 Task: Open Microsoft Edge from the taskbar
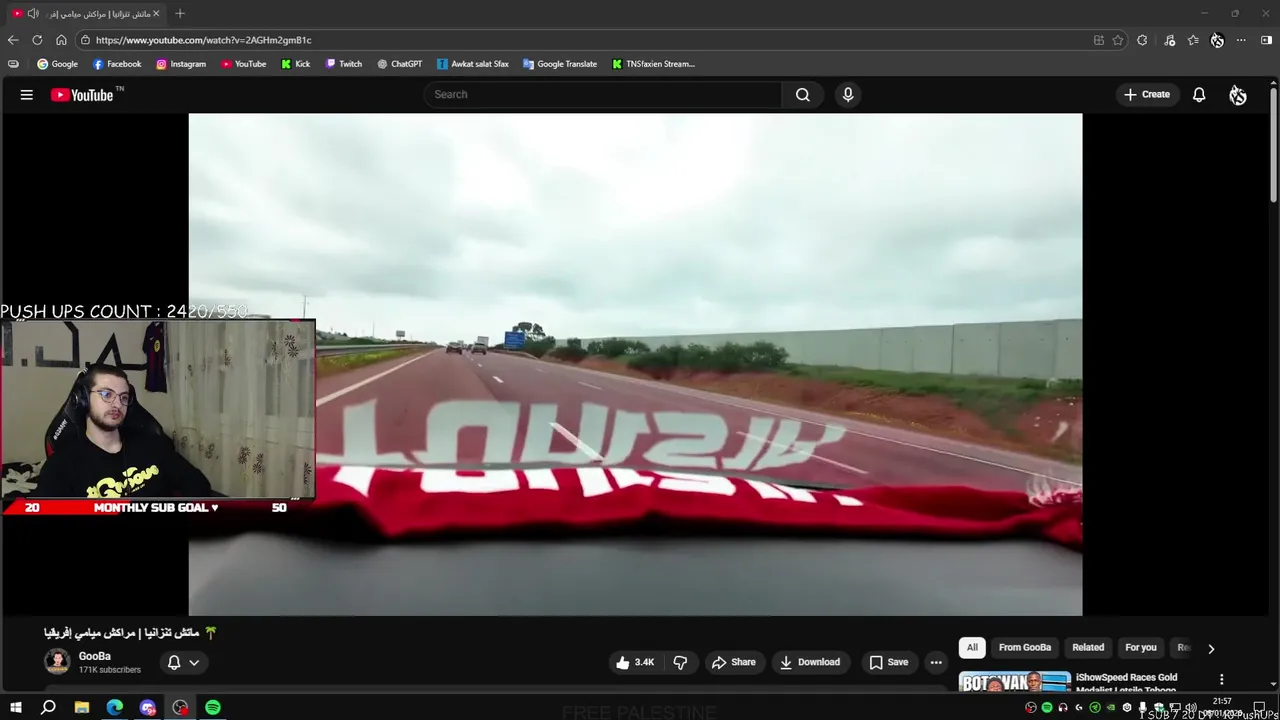(x=115, y=707)
